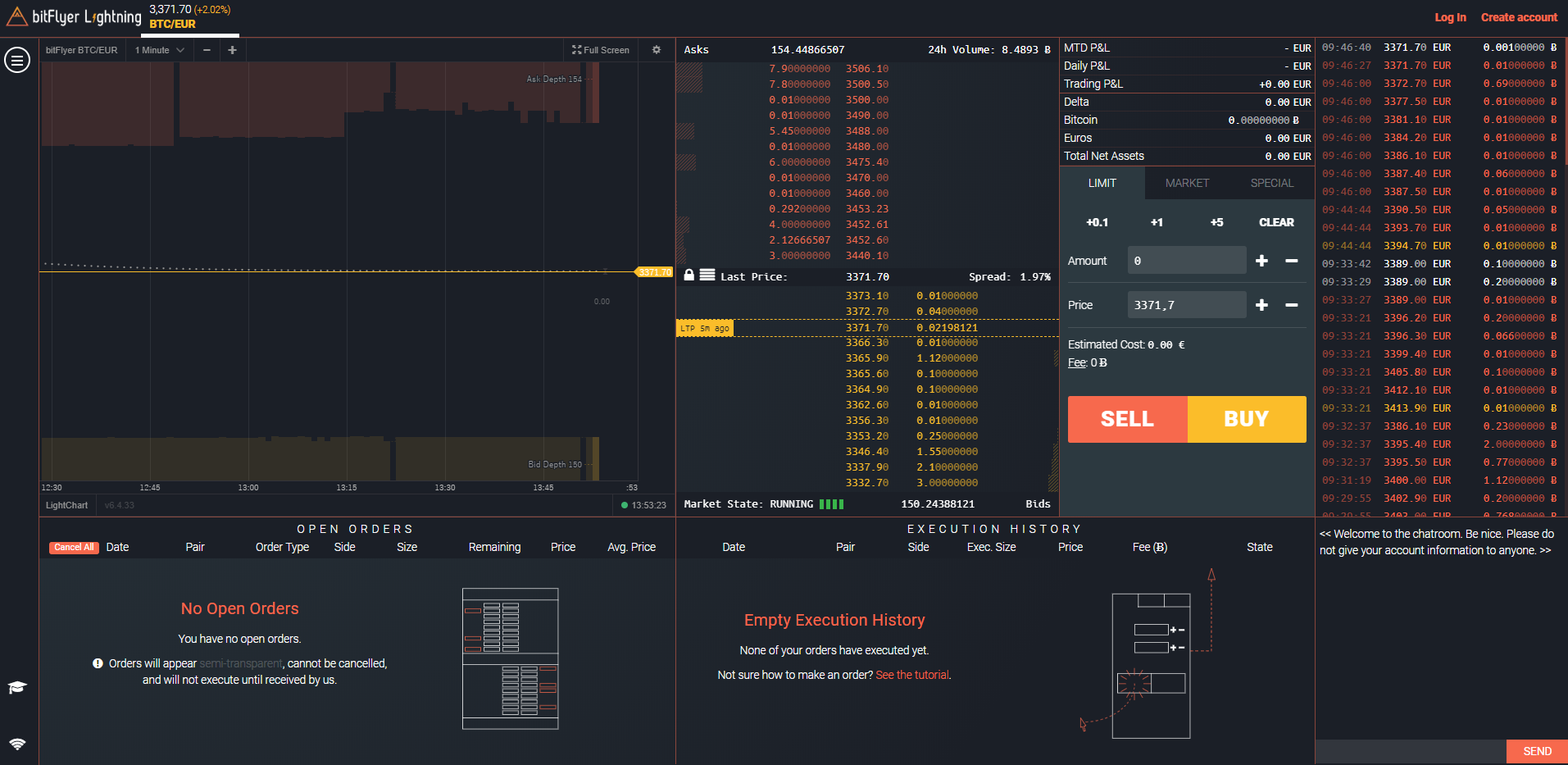Click Market State RUNNING indicator bars

pos(831,504)
